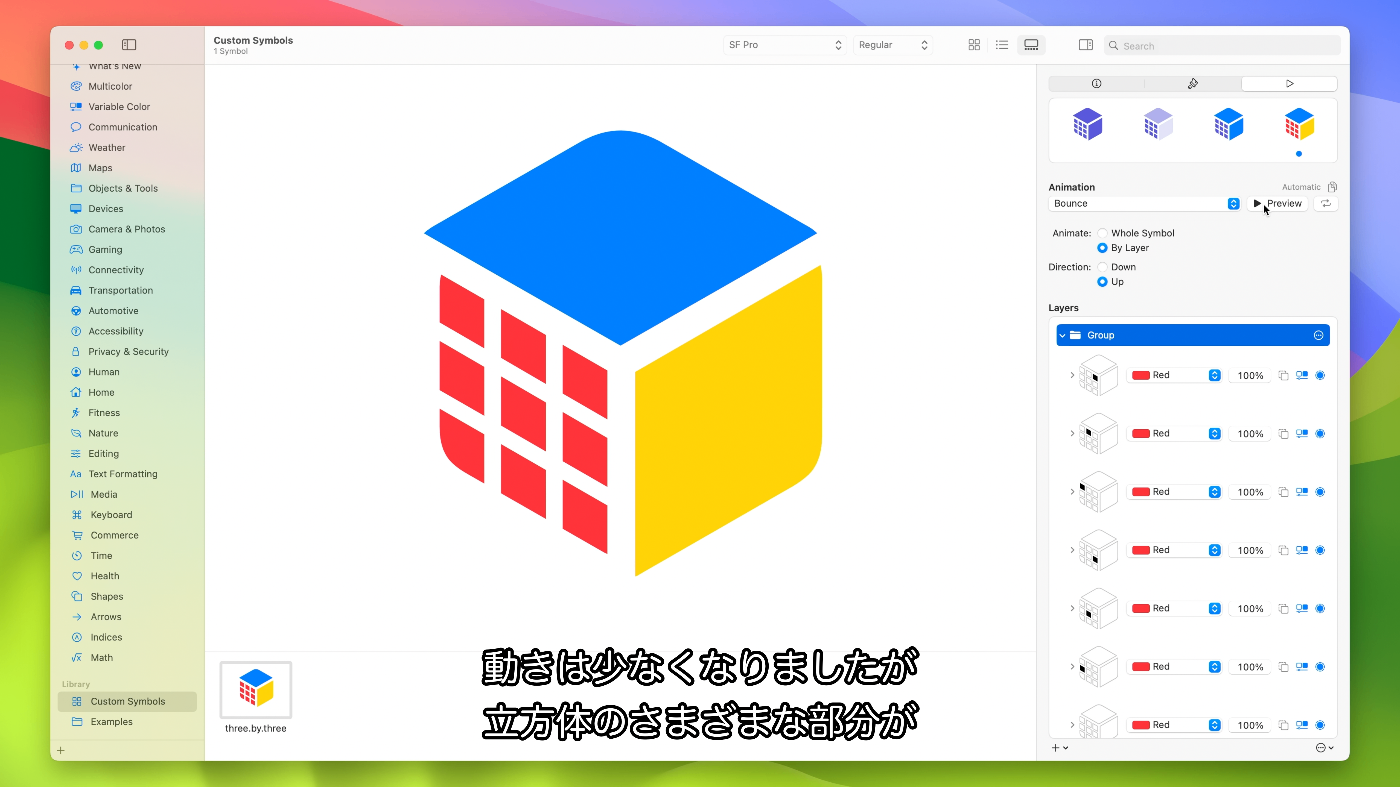The height and width of the screenshot is (787, 1400).
Task: Open the Arrows category
Action: point(105,617)
